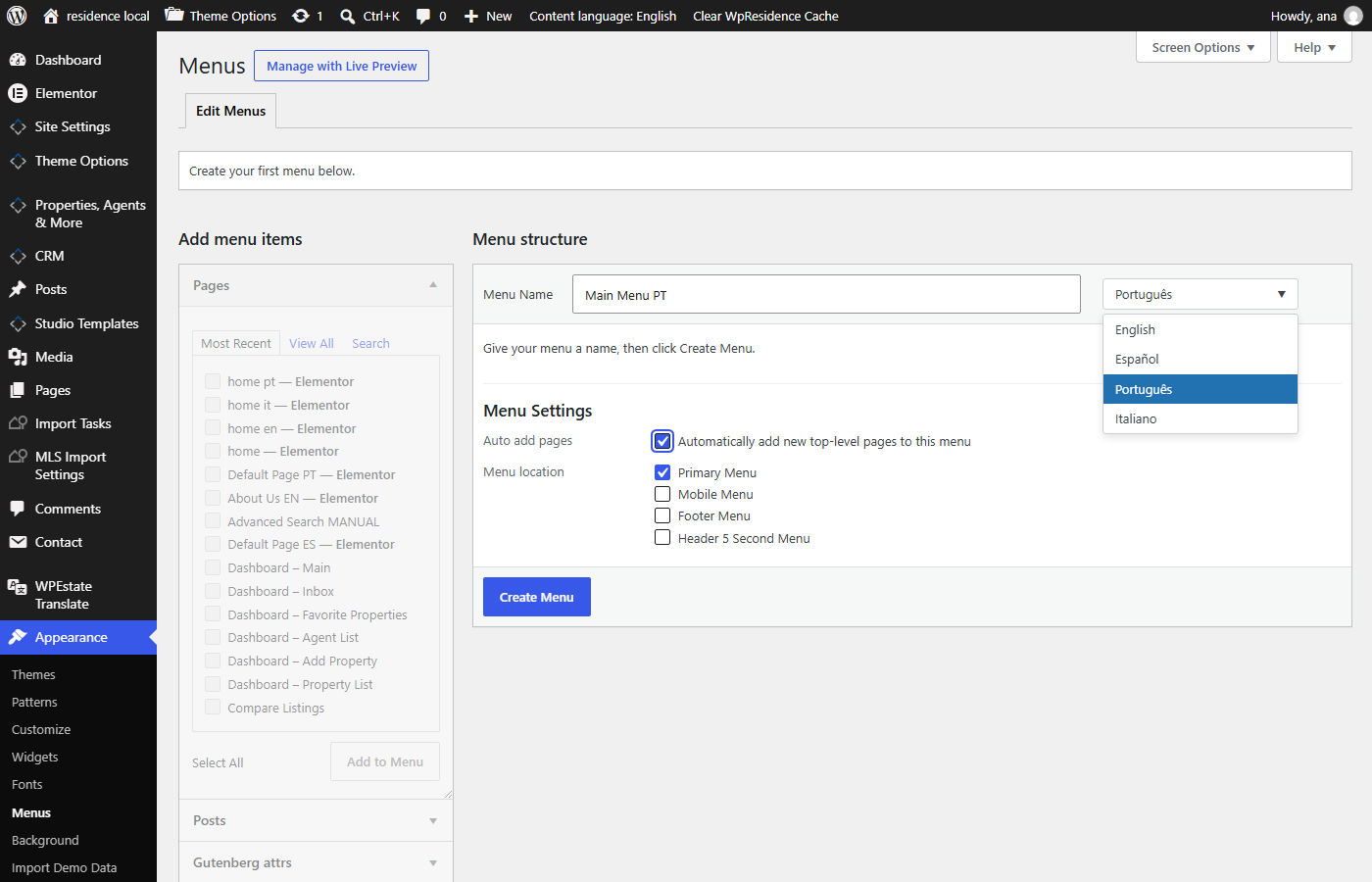The width and height of the screenshot is (1372, 882).
Task: Tick the 'home pt — Elementor' page checkbox
Action: [213, 381]
